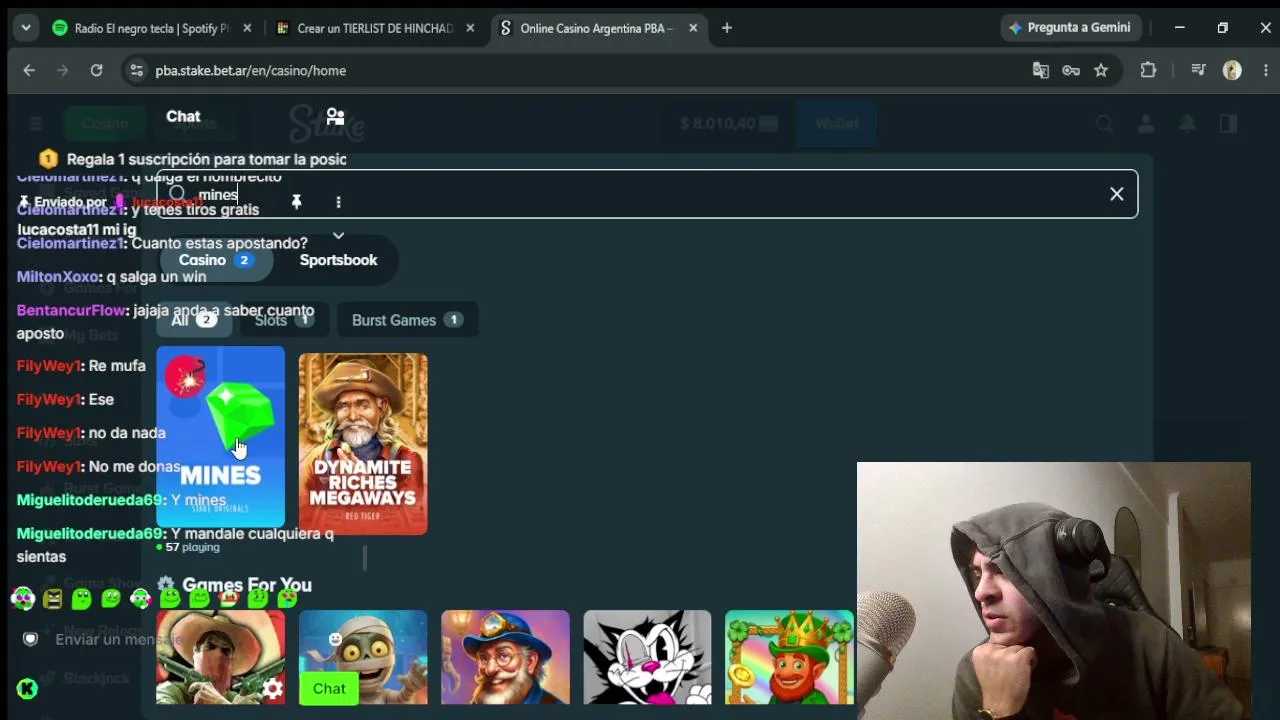Open the leprechaun with crown game
Screen dimensions: 1280x720
click(789, 657)
